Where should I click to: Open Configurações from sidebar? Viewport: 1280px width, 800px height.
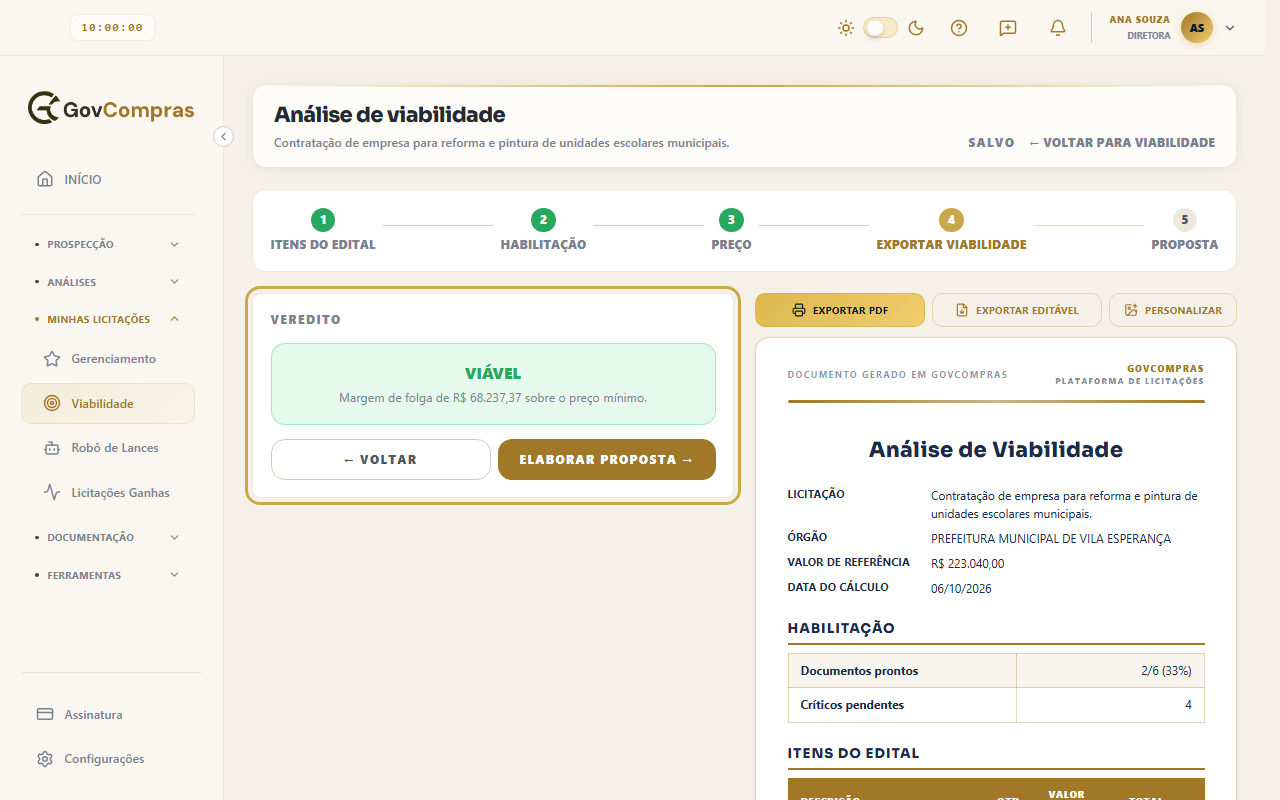[108, 759]
